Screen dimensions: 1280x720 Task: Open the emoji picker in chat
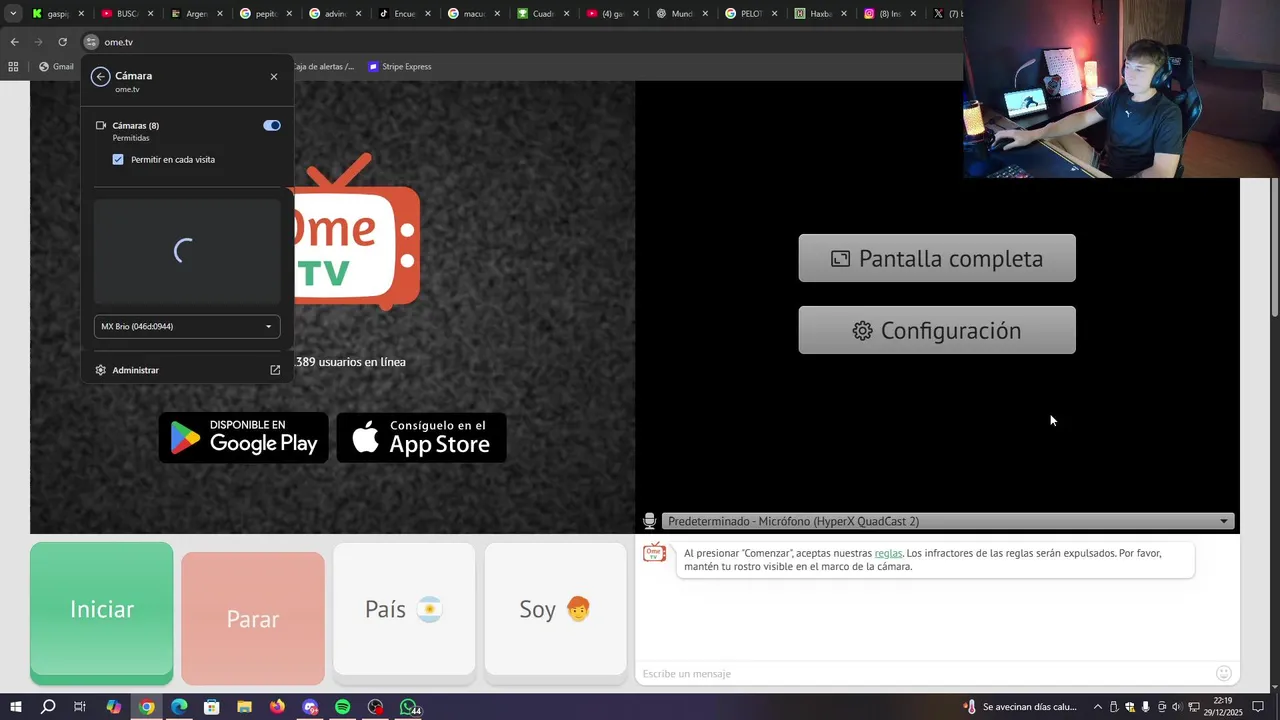click(x=1224, y=673)
